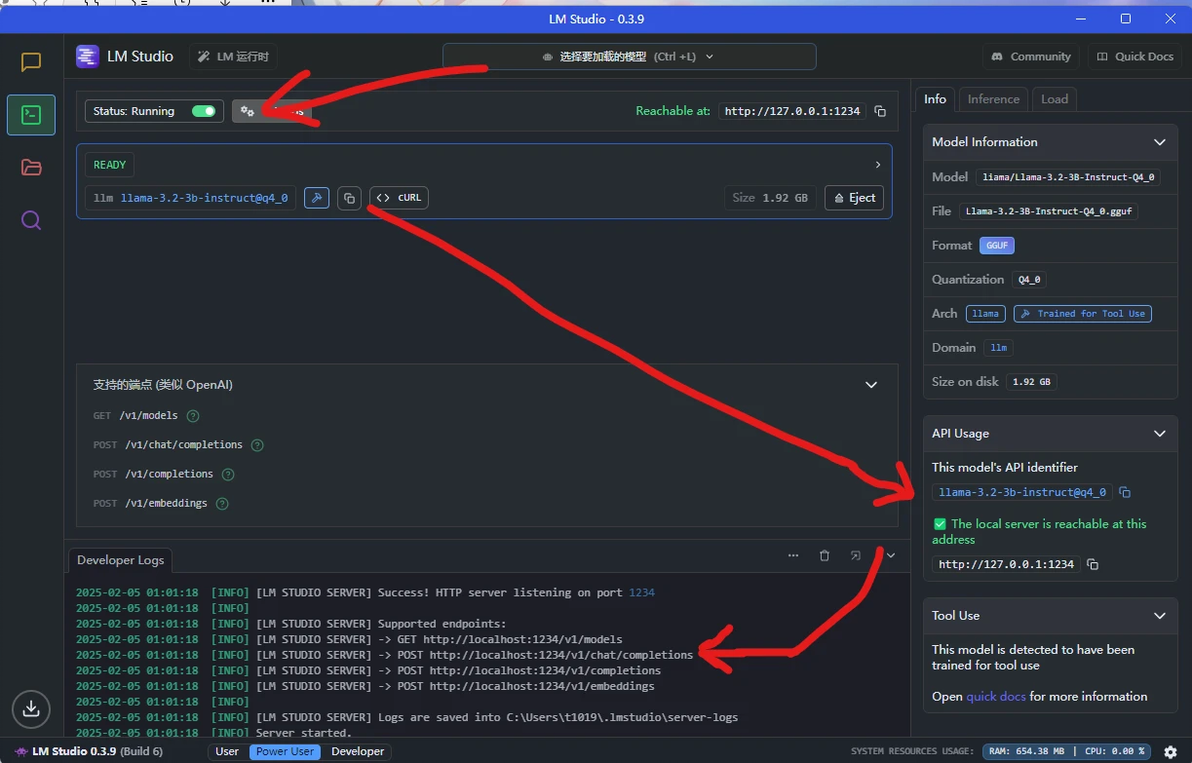The width and height of the screenshot is (1192, 763).
Task: Open the Developer terminal section in sidebar
Action: click(31, 115)
